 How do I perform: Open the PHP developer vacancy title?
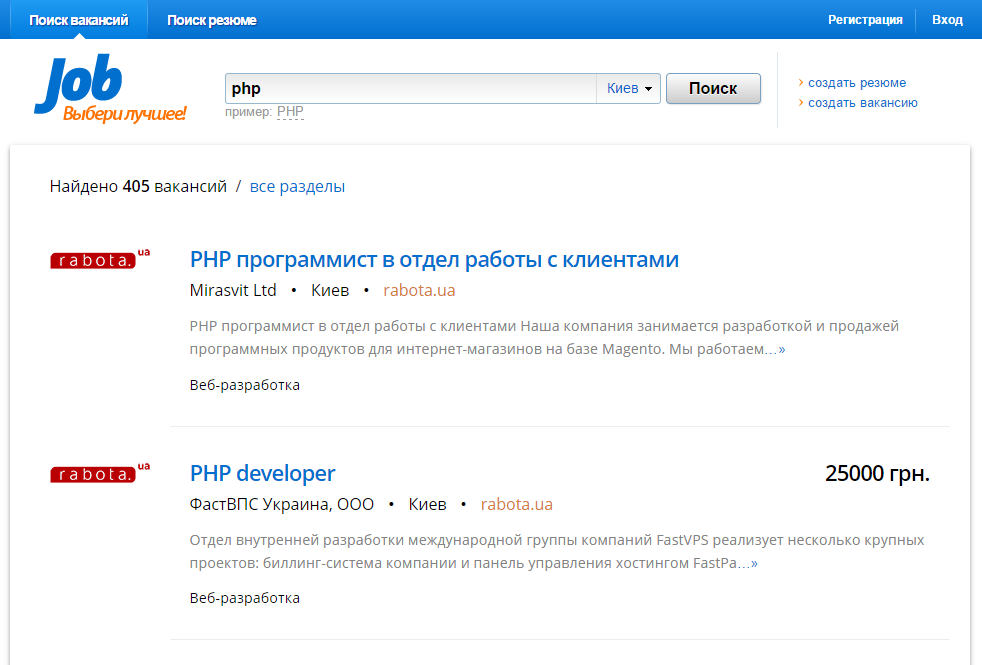click(262, 473)
